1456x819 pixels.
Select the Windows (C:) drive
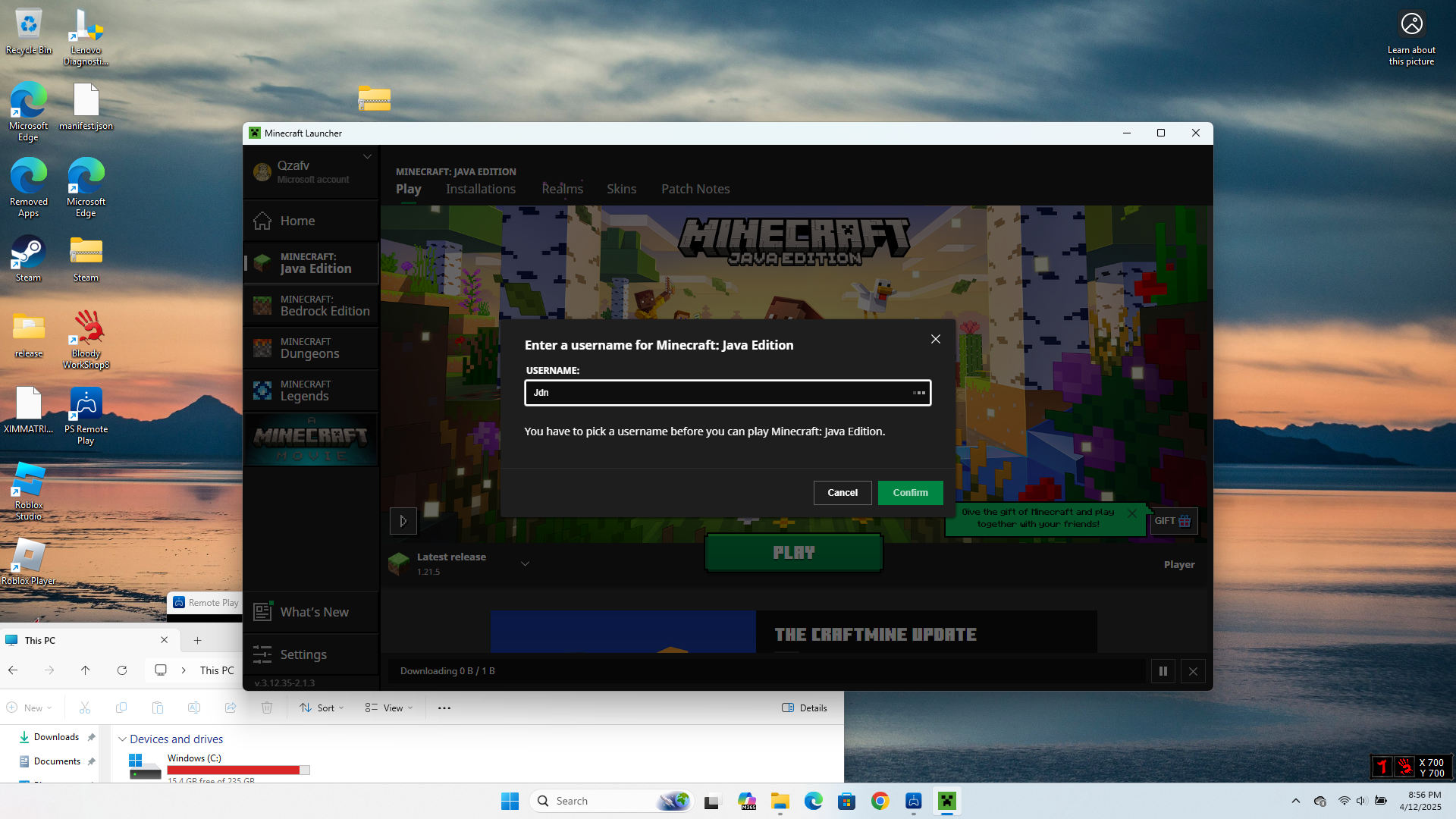tap(218, 767)
